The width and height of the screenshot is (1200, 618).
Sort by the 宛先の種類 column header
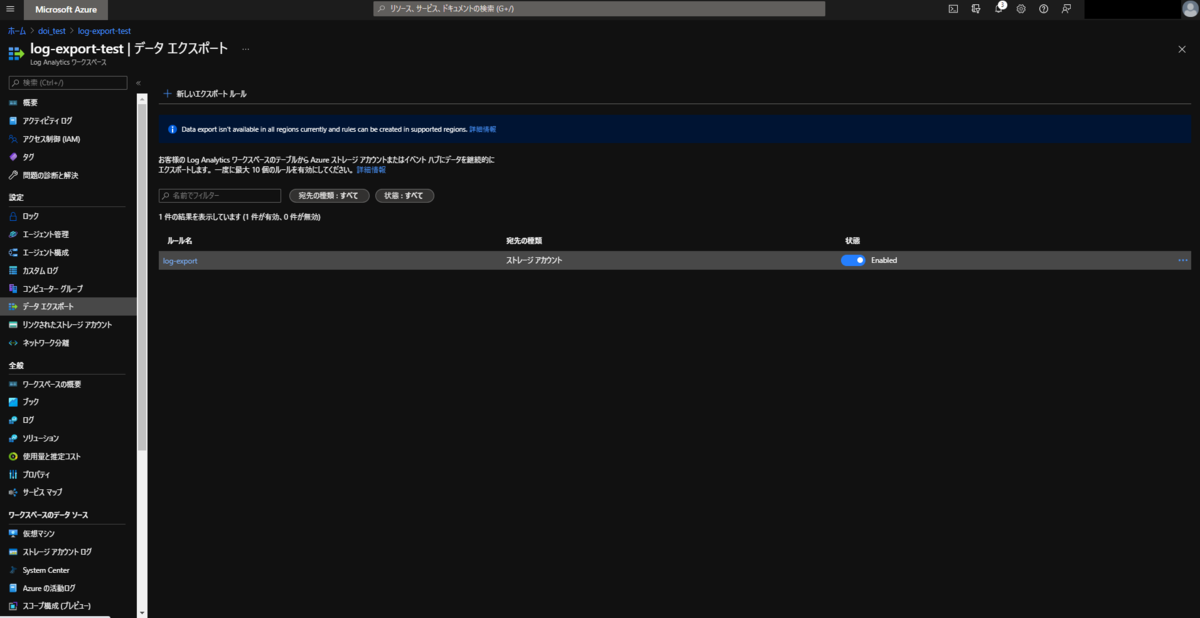click(524, 241)
